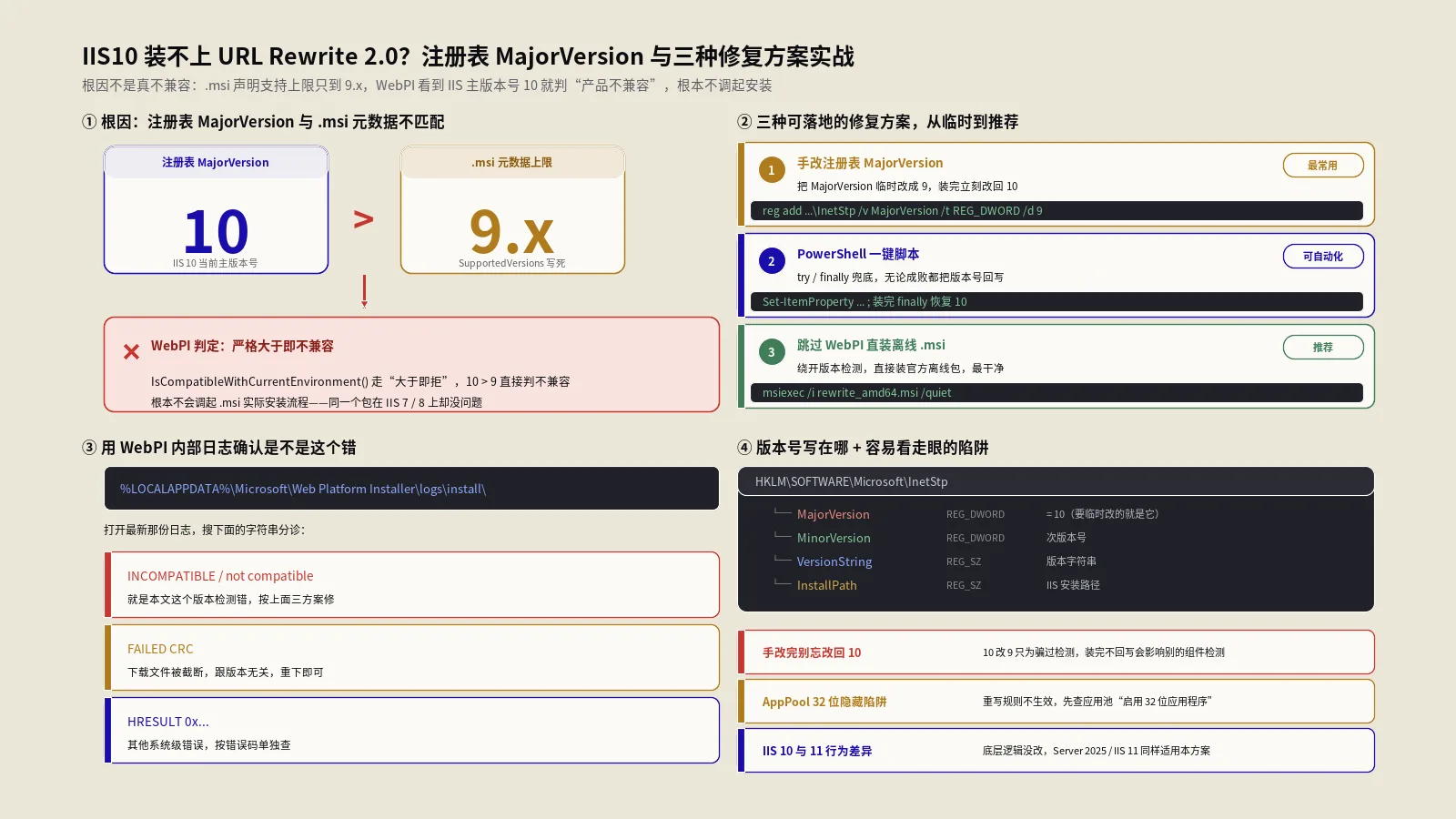Select the Set-ItemProperty command line
This screenshot has width=1456, height=819.
coord(1057,302)
